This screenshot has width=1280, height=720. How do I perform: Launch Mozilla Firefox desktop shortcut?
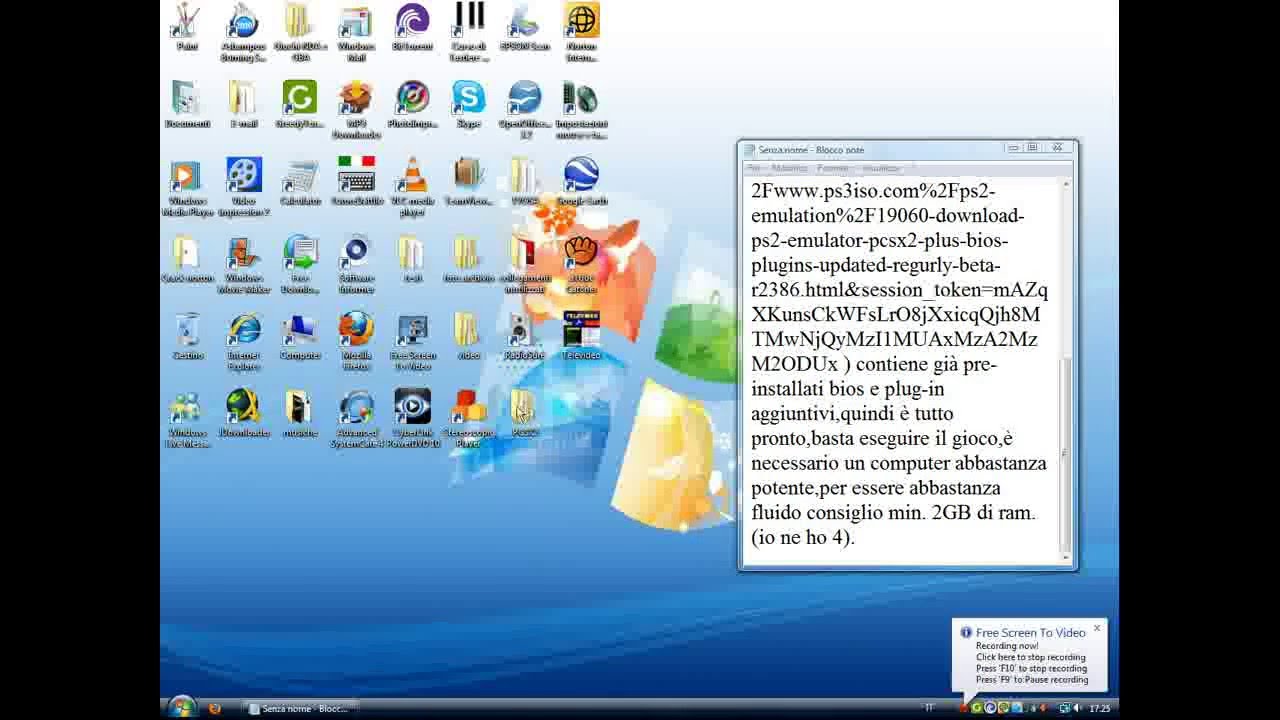point(356,342)
